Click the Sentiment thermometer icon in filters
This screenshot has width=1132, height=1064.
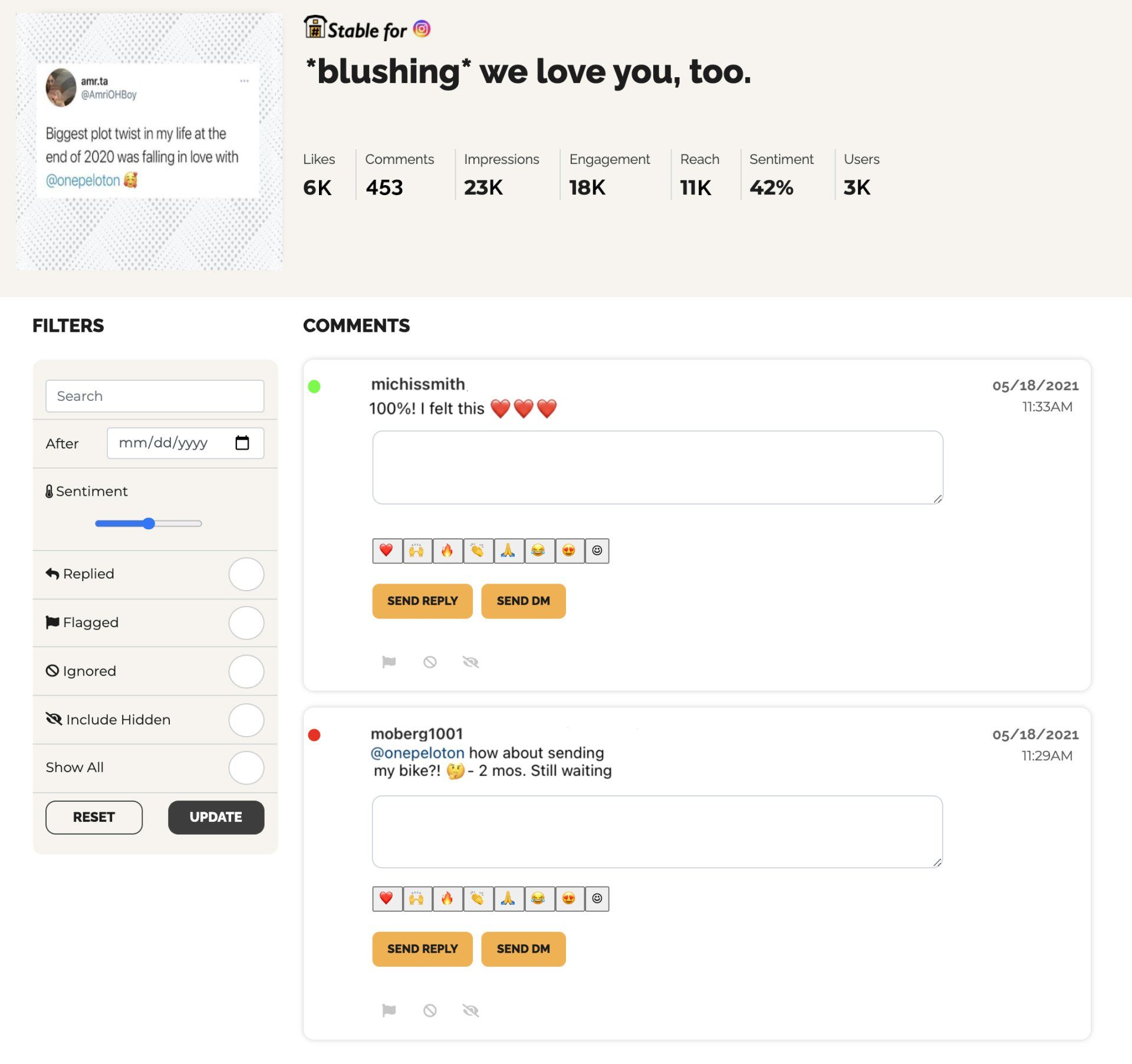[50, 492]
